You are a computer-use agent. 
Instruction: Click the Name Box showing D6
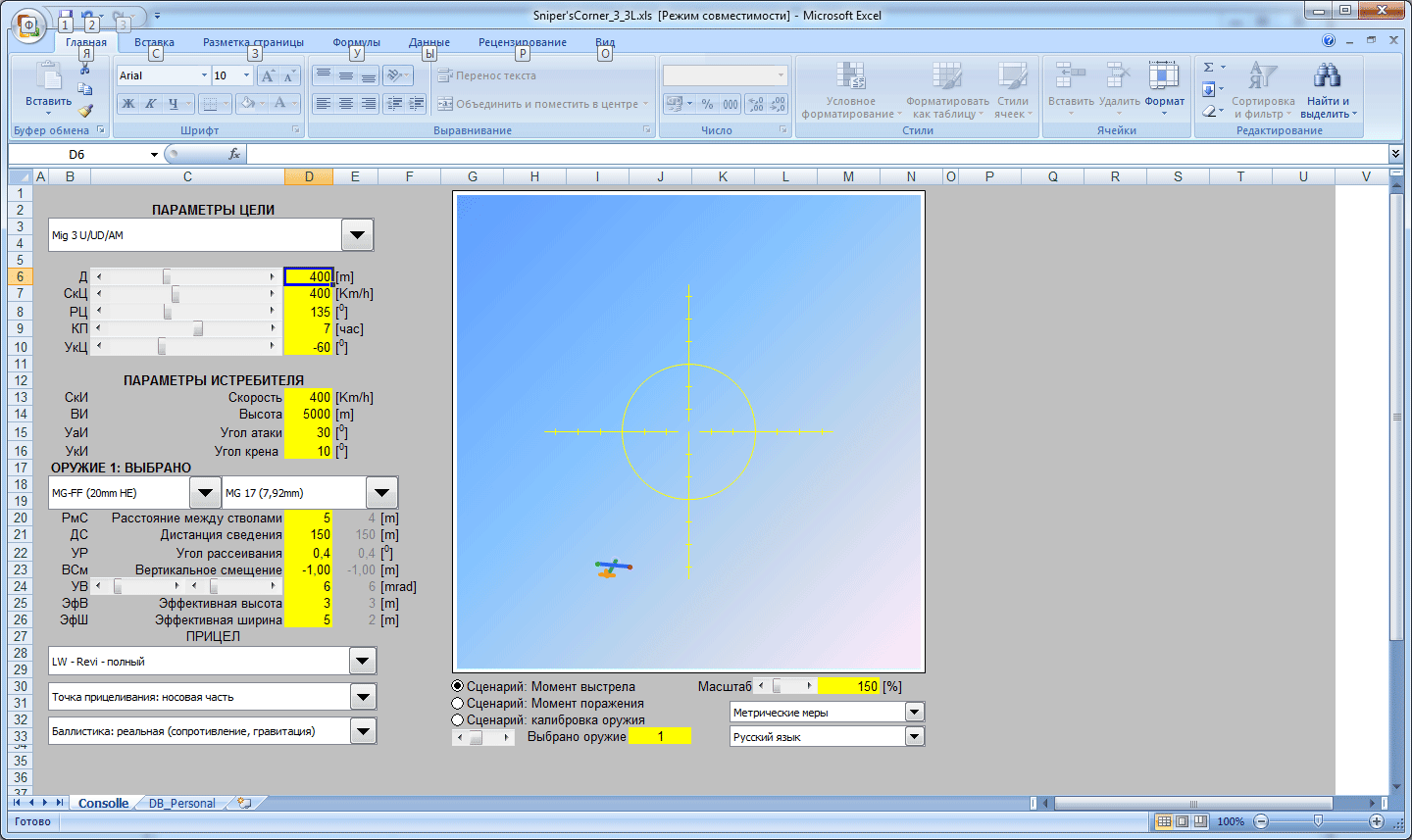pyautogui.click(x=84, y=154)
